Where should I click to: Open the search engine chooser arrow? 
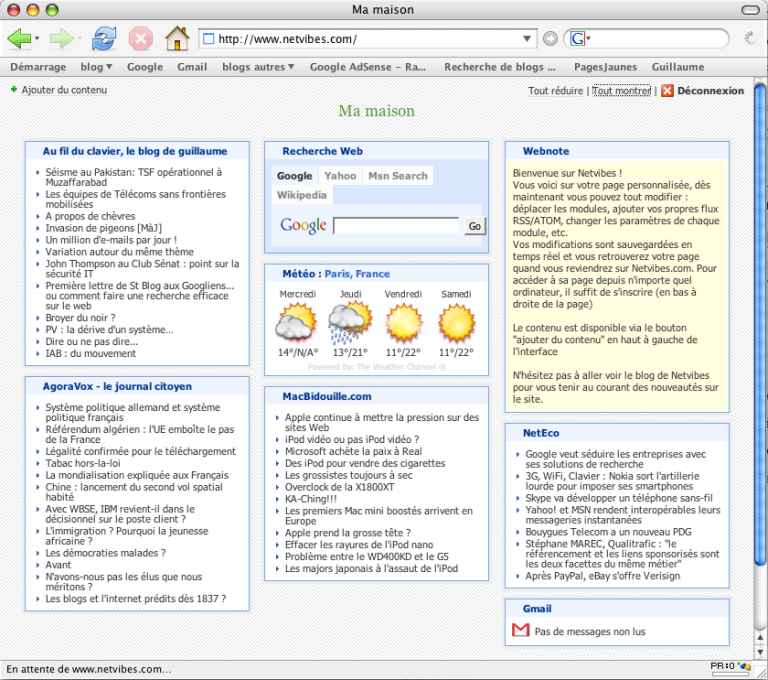click(x=589, y=38)
